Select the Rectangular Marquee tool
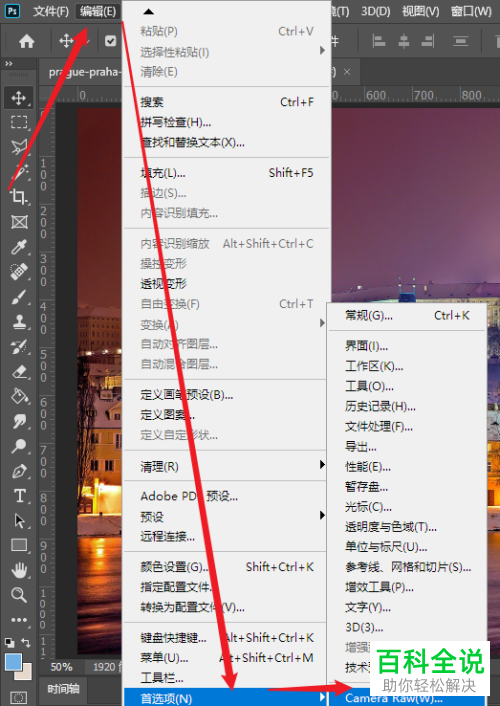500x706 pixels. [18, 122]
